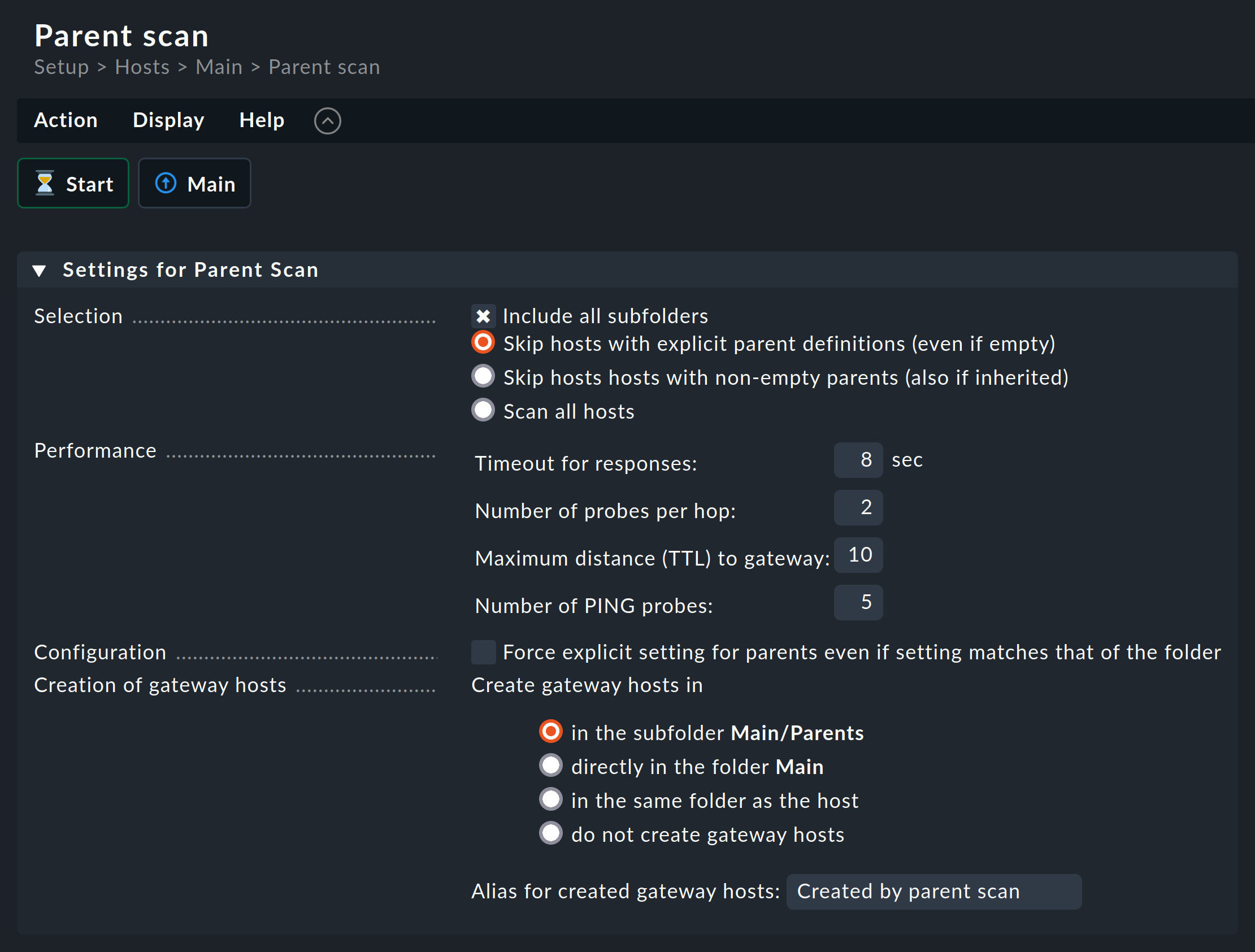
Task: Click the Configuration label
Action: pyautogui.click(x=101, y=653)
